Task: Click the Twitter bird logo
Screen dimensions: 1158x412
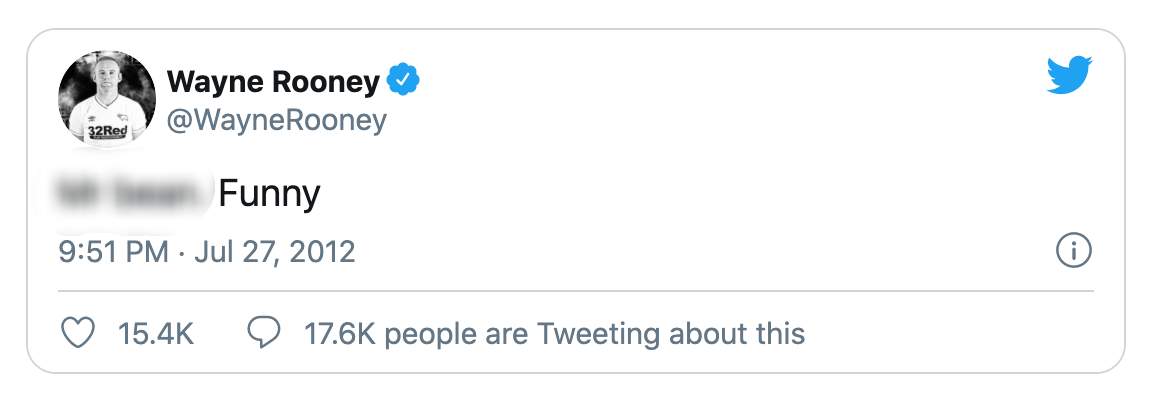Action: [1070, 76]
